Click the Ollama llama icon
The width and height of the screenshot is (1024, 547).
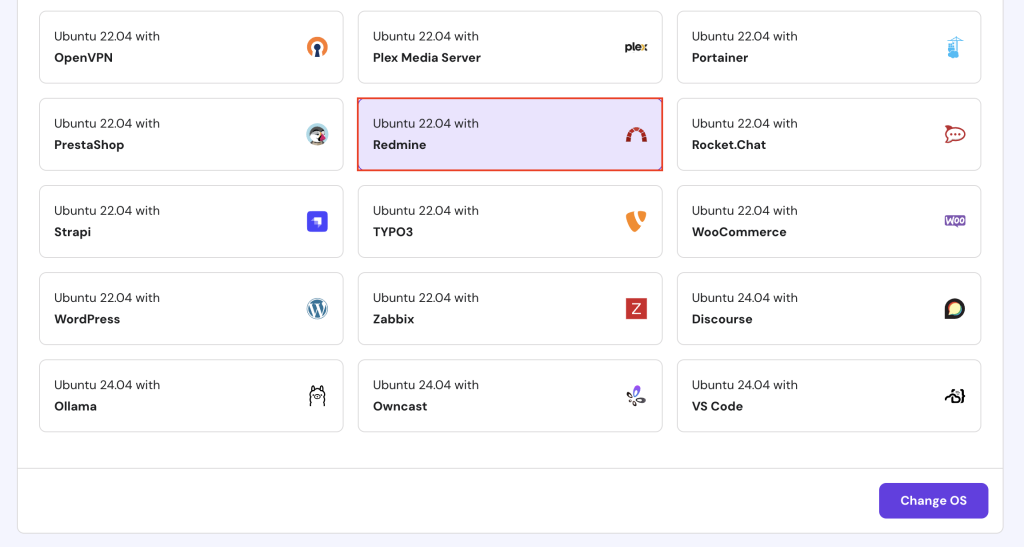pos(317,396)
